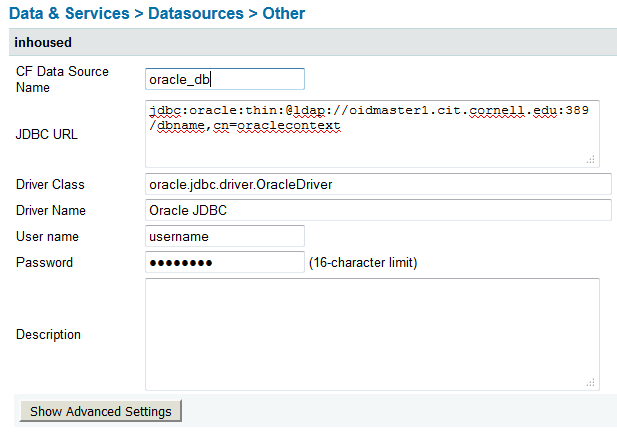Viewport: 617px width, 433px height.
Task: Select the User name input box
Action: click(x=225, y=236)
